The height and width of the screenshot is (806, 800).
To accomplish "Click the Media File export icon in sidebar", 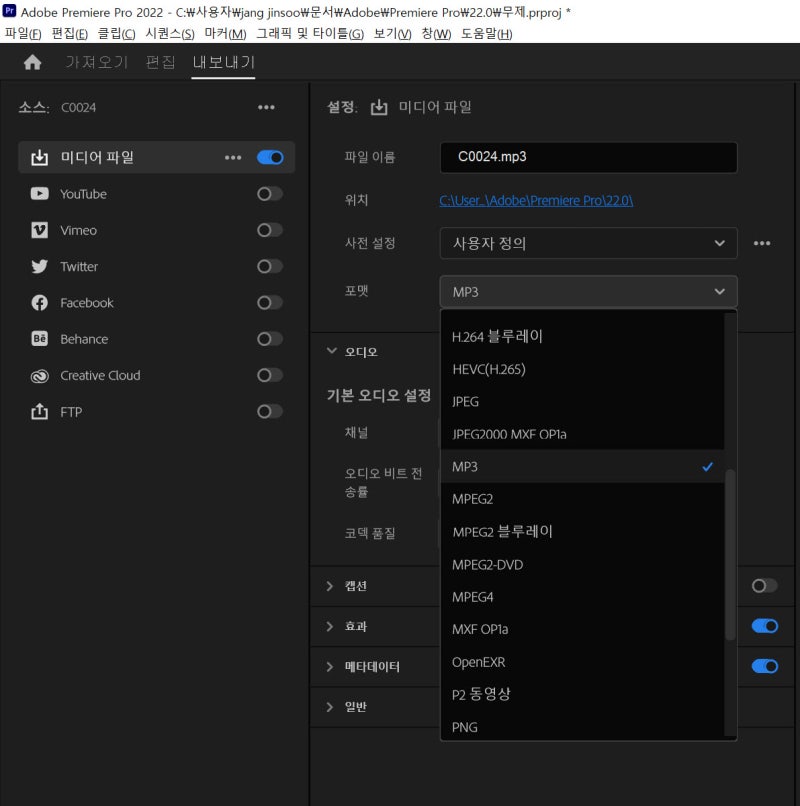I will 40,157.
